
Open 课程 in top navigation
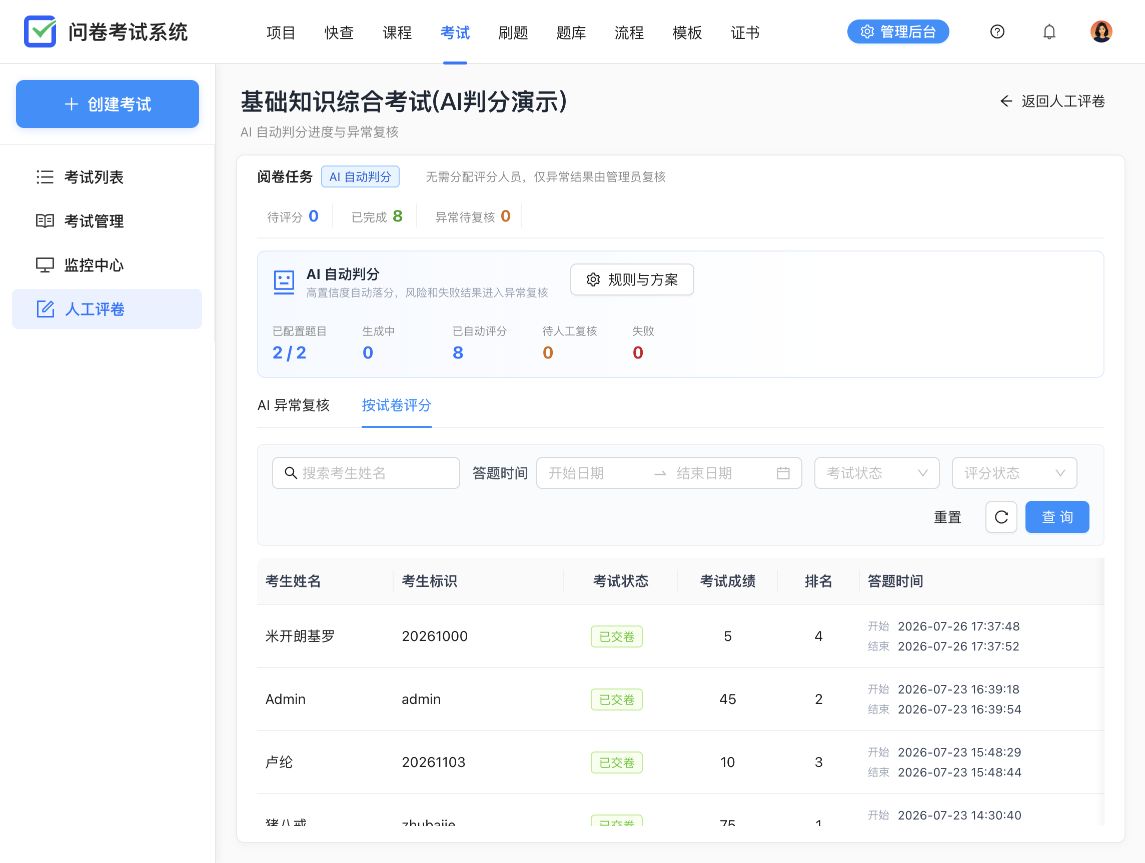pos(397,33)
